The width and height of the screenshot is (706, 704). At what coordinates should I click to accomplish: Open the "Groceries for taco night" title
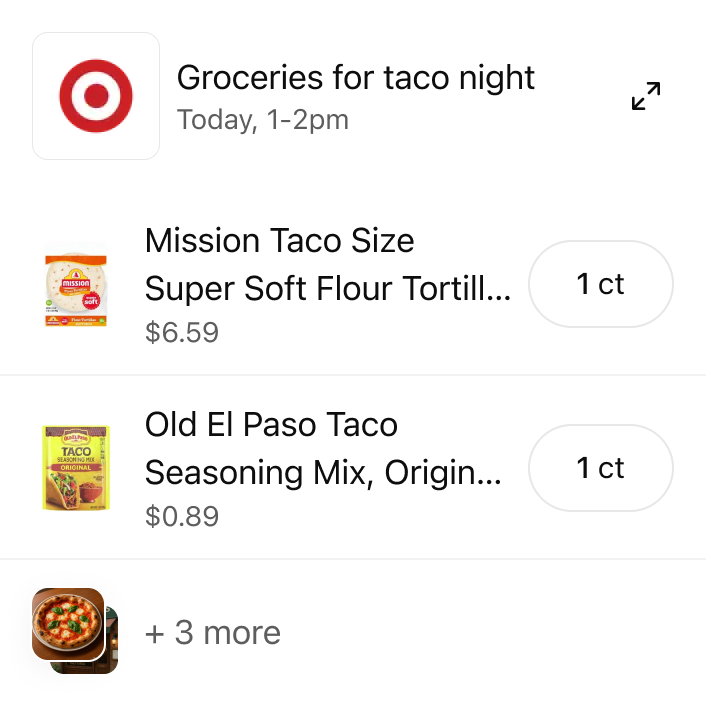(x=356, y=77)
